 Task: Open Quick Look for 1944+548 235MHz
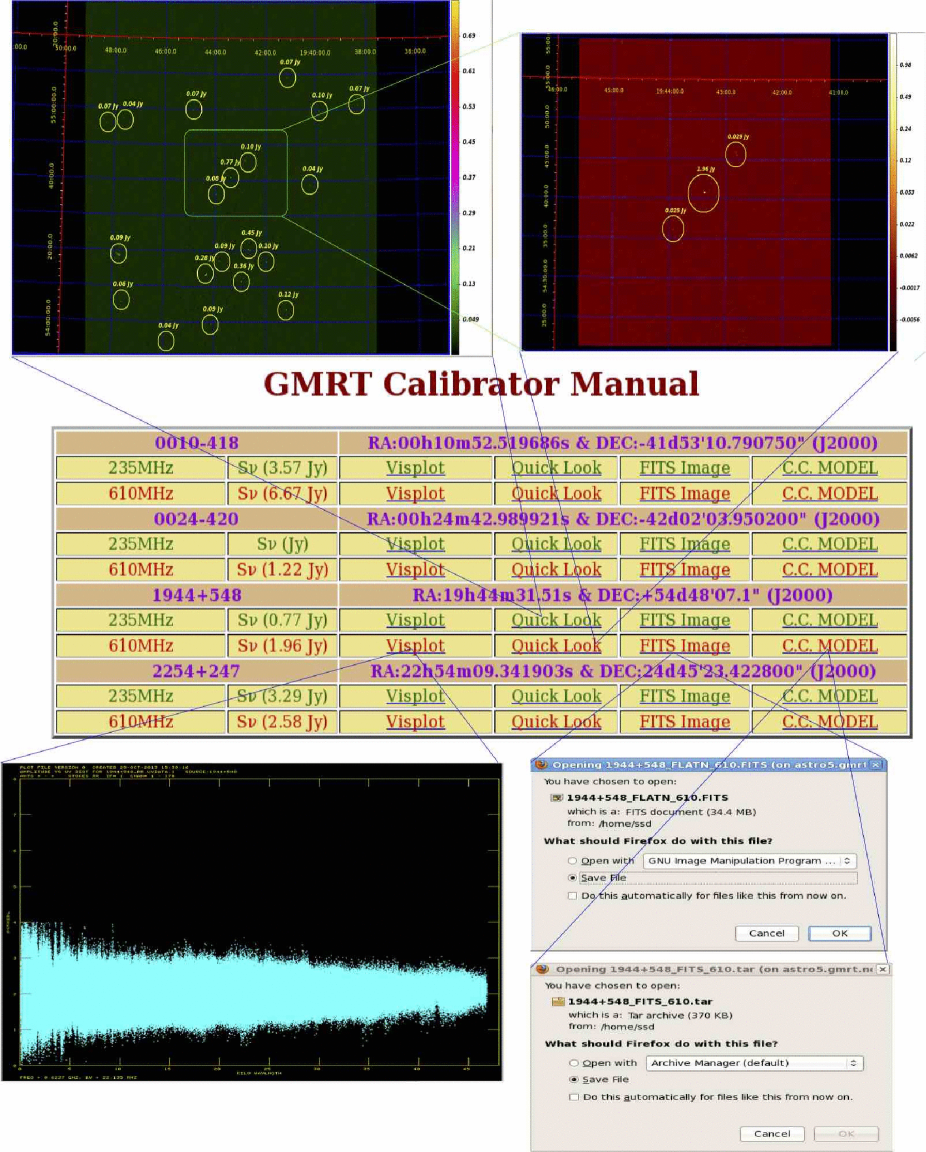[556, 620]
